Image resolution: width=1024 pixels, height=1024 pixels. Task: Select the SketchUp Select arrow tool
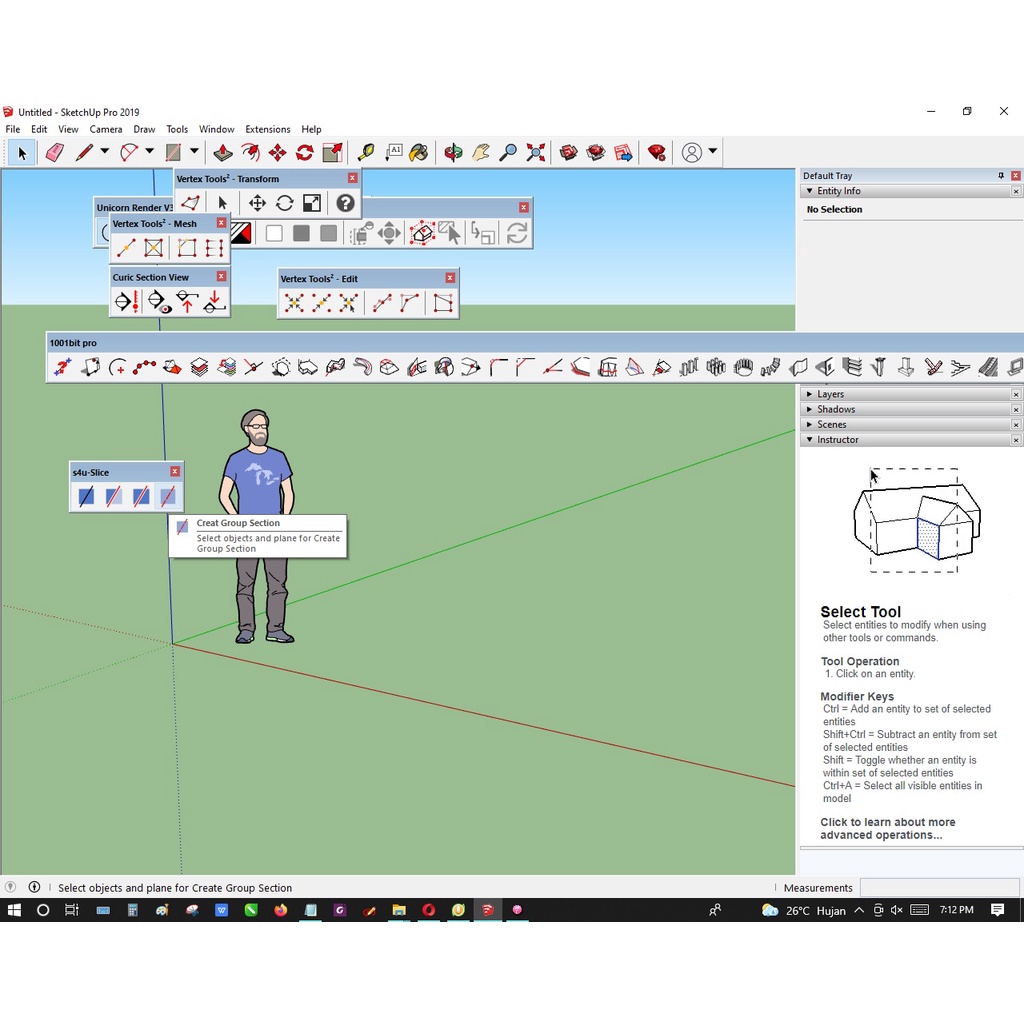pyautogui.click(x=21, y=152)
